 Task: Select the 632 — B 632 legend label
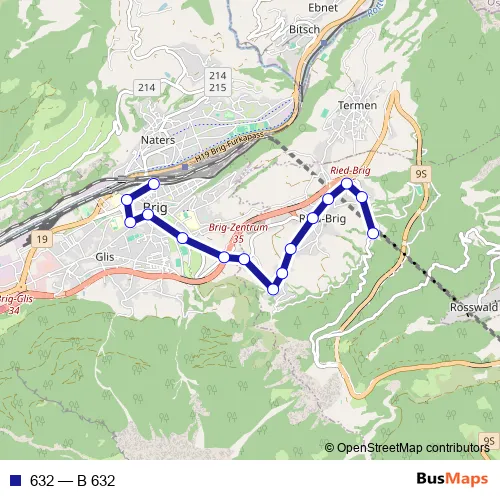72,481
